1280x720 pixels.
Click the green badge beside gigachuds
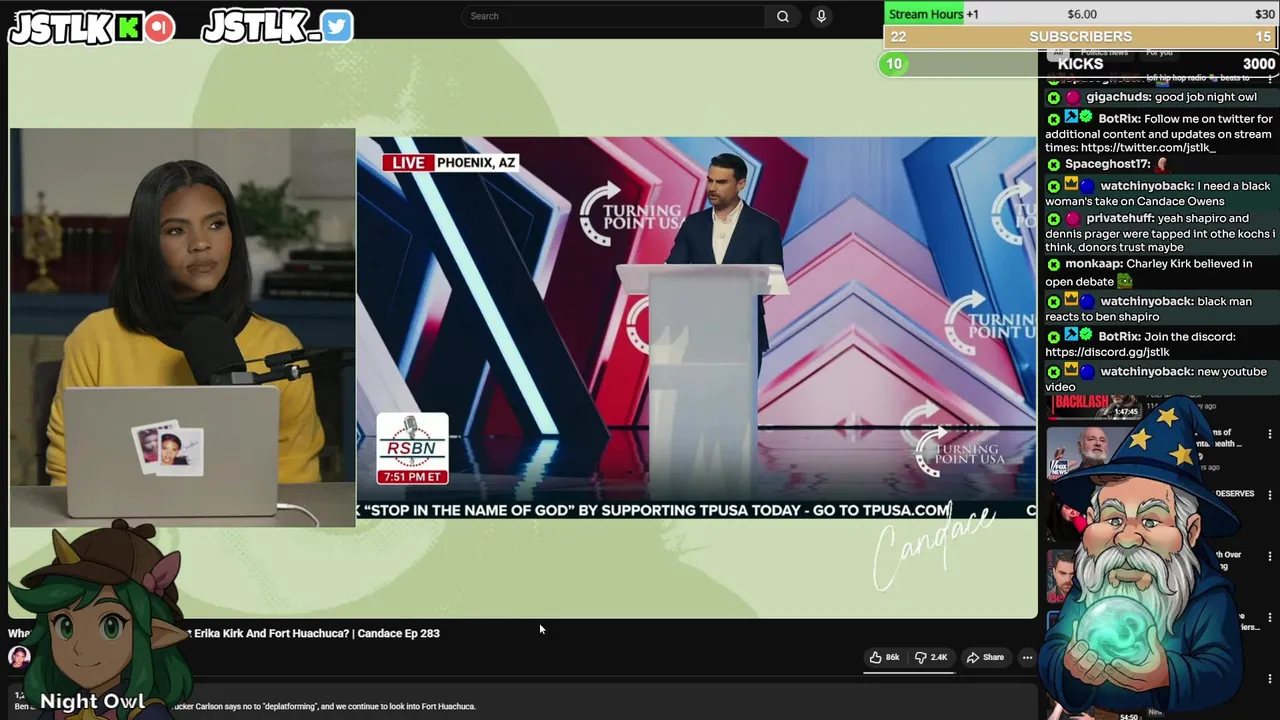1053,98
